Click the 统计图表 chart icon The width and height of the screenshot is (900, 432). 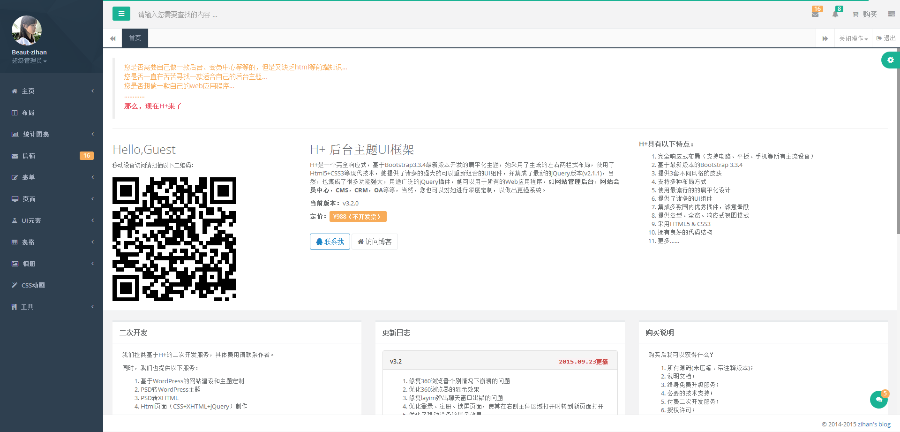coord(14,134)
